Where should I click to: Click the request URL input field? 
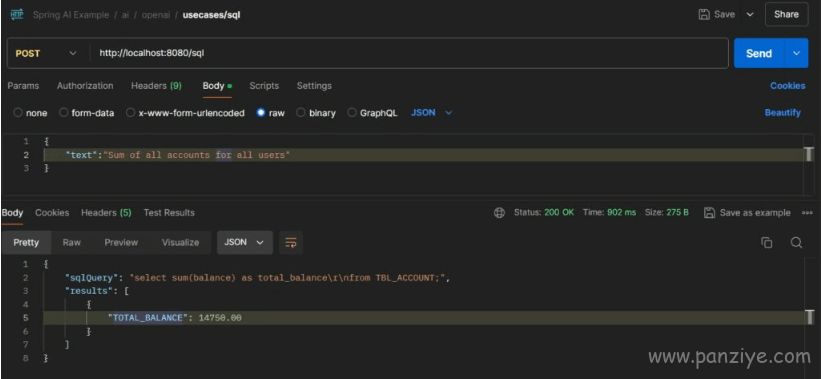408,53
